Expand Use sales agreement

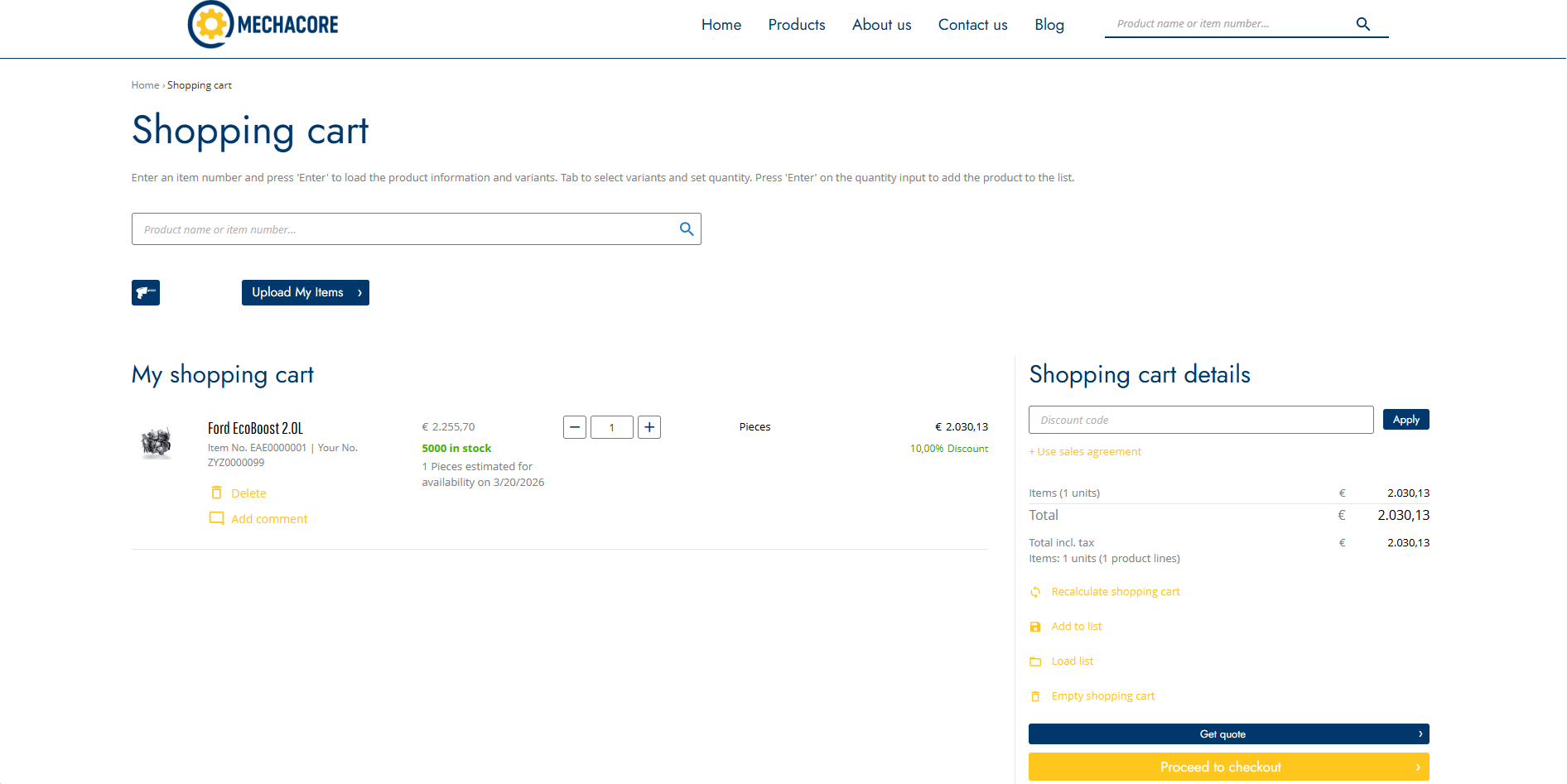[1085, 452]
